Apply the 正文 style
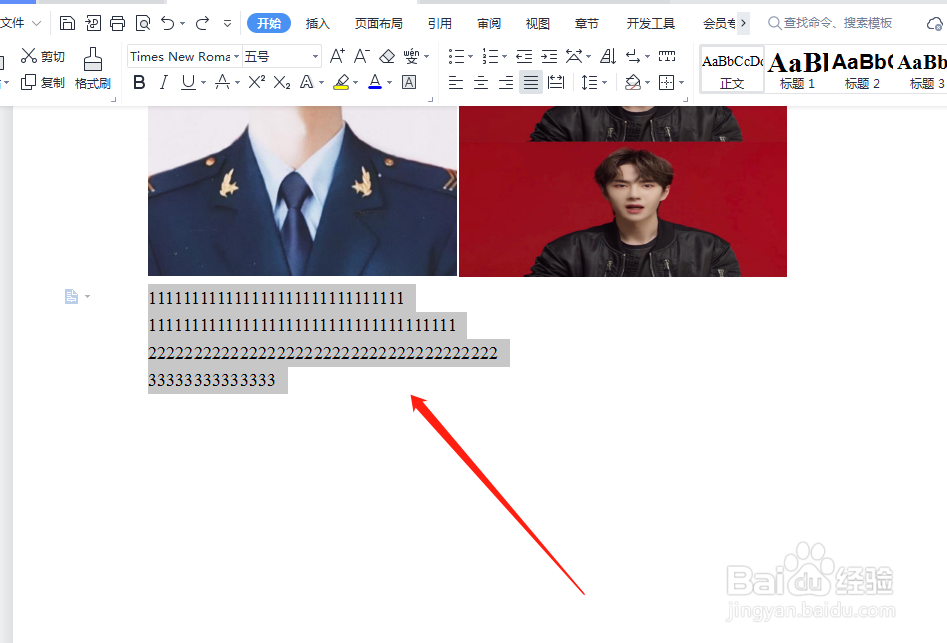 point(732,69)
